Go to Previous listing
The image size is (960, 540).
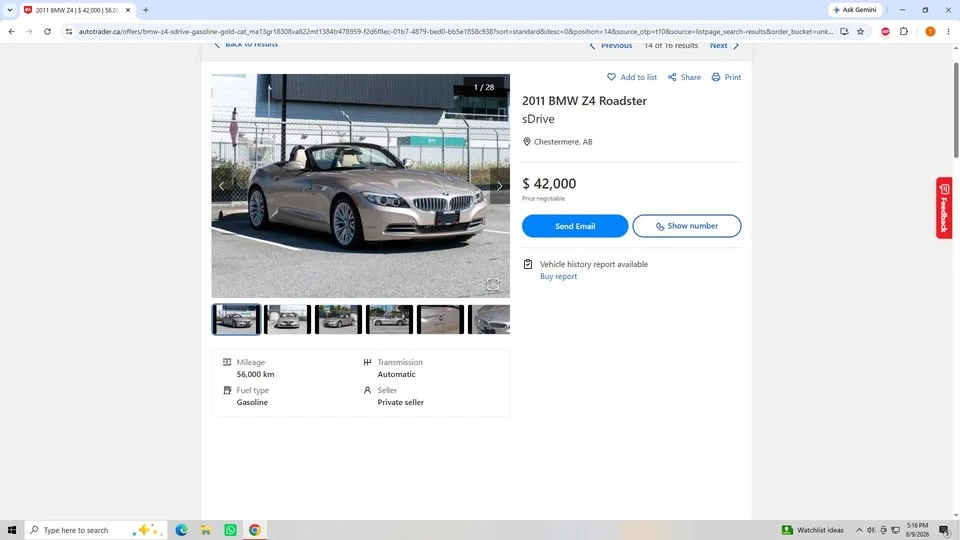click(x=610, y=46)
